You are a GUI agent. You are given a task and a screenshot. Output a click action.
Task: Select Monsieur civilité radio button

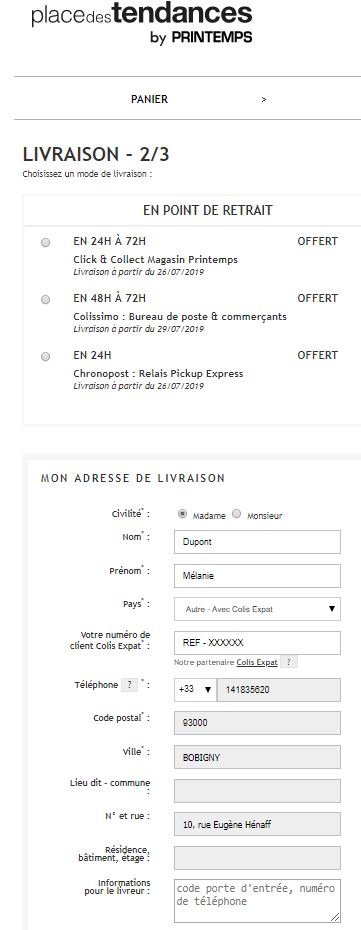point(237,514)
